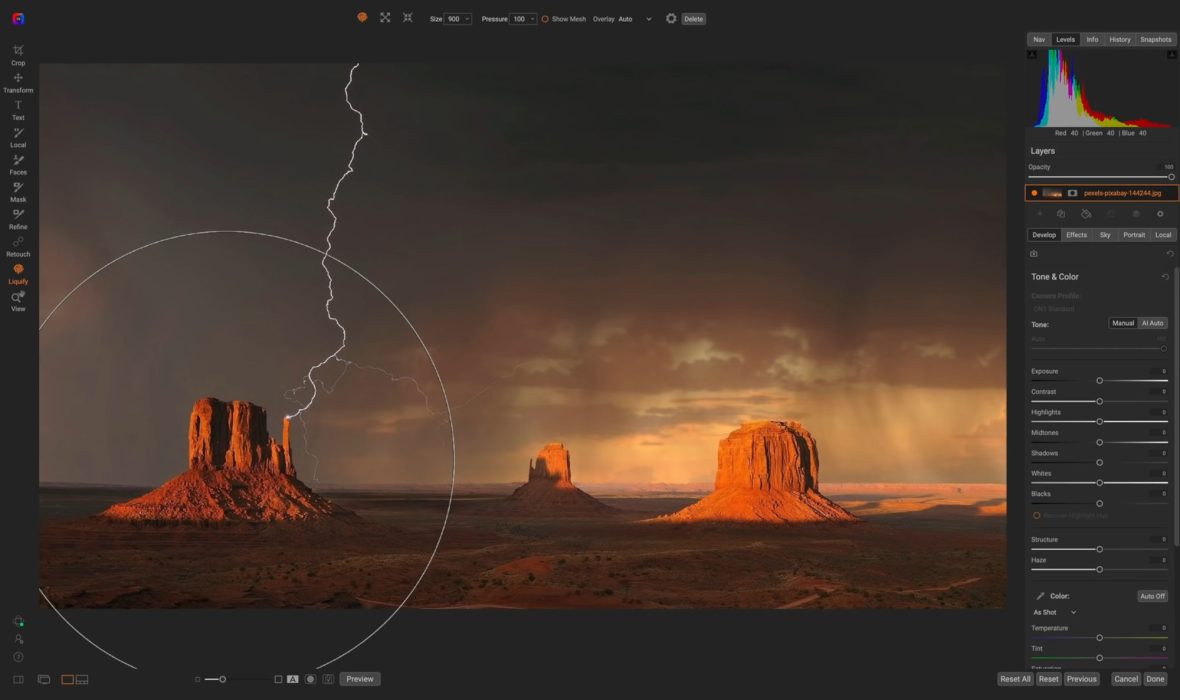This screenshot has height=700, width=1180.
Task: Click the Exposure slider handle
Action: pos(1100,381)
